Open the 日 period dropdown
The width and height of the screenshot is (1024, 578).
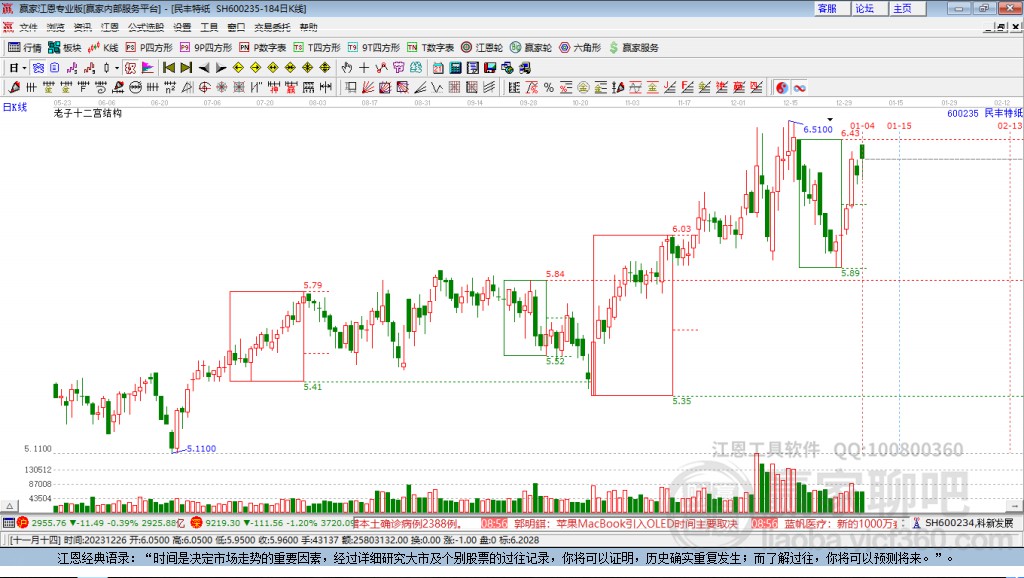point(18,67)
